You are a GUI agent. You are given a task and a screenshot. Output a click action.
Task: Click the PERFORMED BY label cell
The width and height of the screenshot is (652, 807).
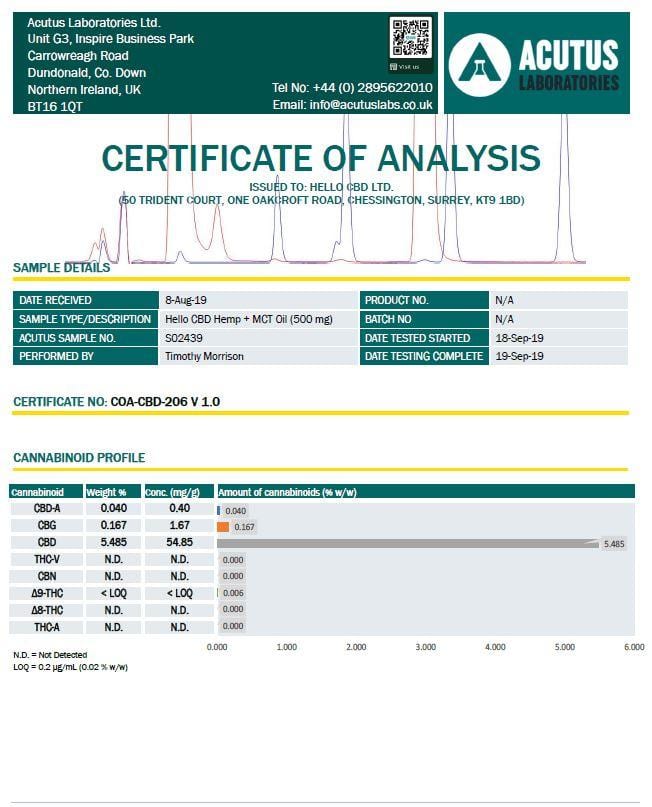pos(85,356)
